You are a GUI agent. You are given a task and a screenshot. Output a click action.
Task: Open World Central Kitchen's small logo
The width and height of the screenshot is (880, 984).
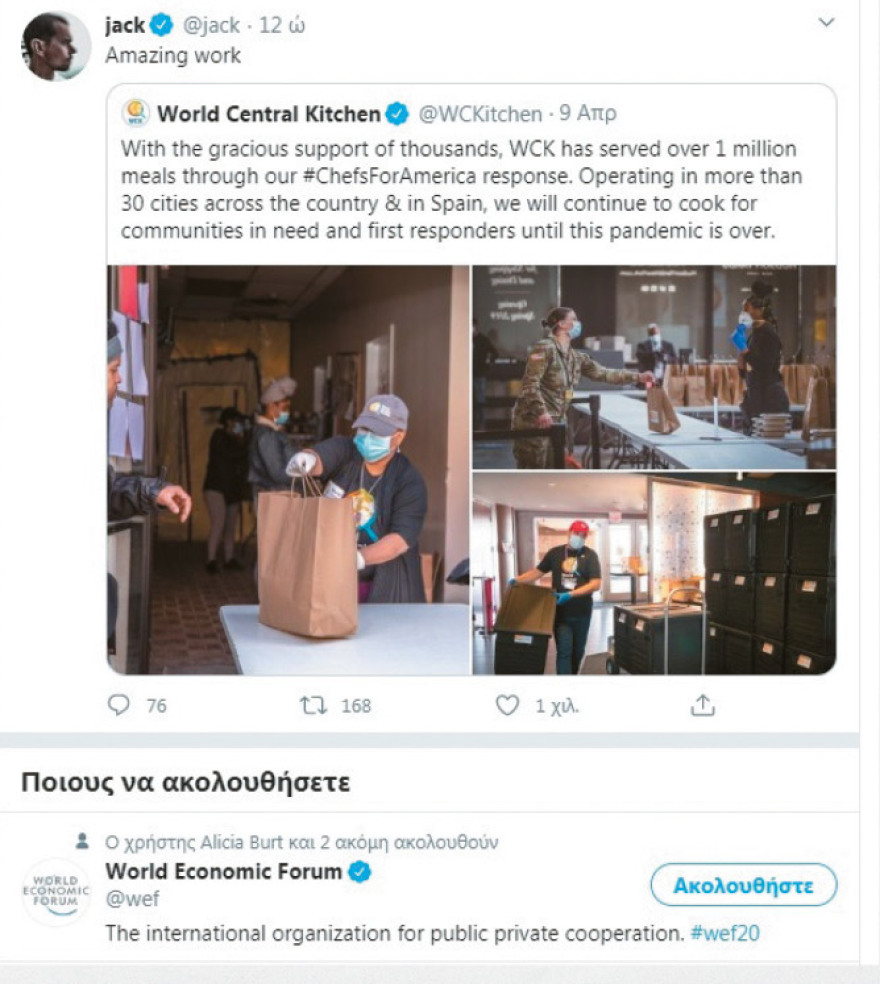tap(135, 114)
